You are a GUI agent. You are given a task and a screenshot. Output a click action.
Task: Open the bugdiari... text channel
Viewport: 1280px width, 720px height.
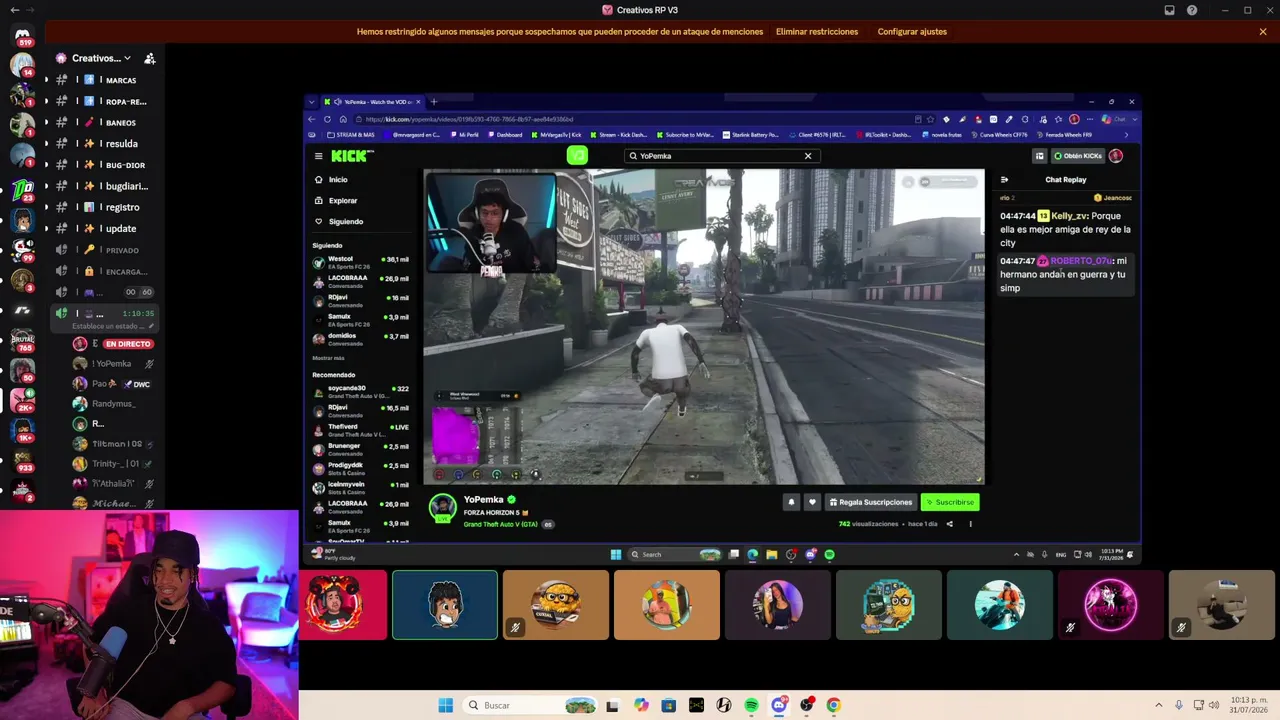click(104, 186)
